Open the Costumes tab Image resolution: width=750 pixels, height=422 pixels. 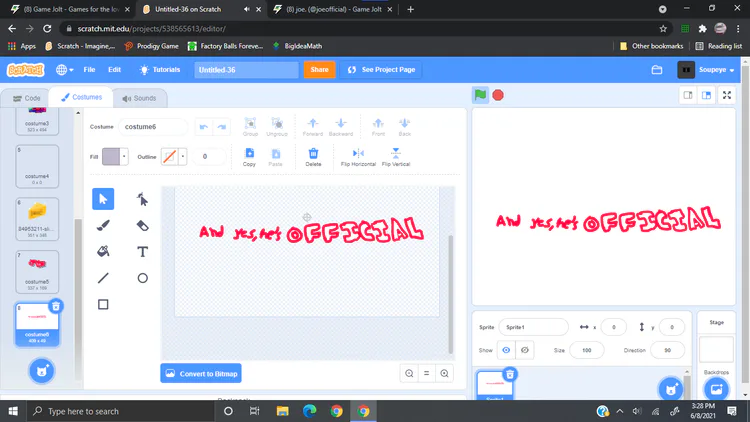(81, 97)
